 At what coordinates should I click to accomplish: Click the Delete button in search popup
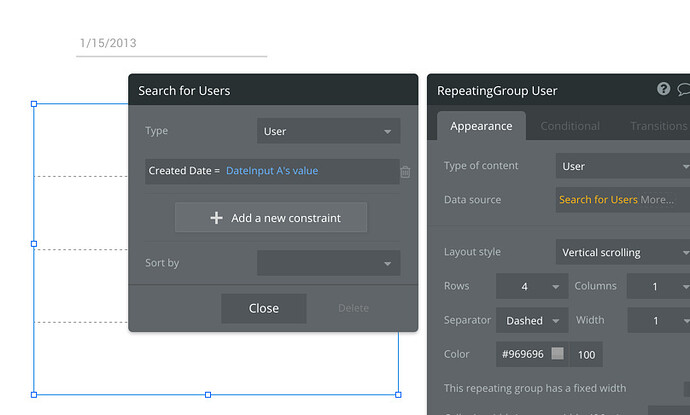[353, 308]
